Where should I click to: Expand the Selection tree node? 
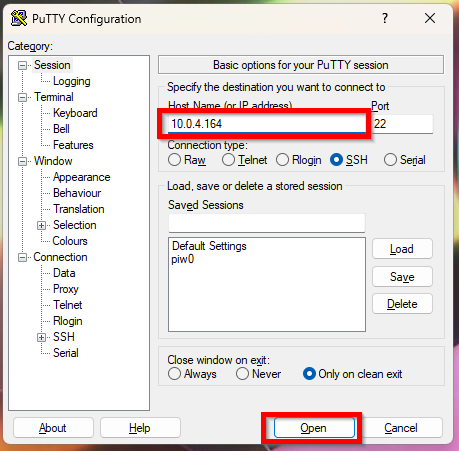pyautogui.click(x=41, y=225)
